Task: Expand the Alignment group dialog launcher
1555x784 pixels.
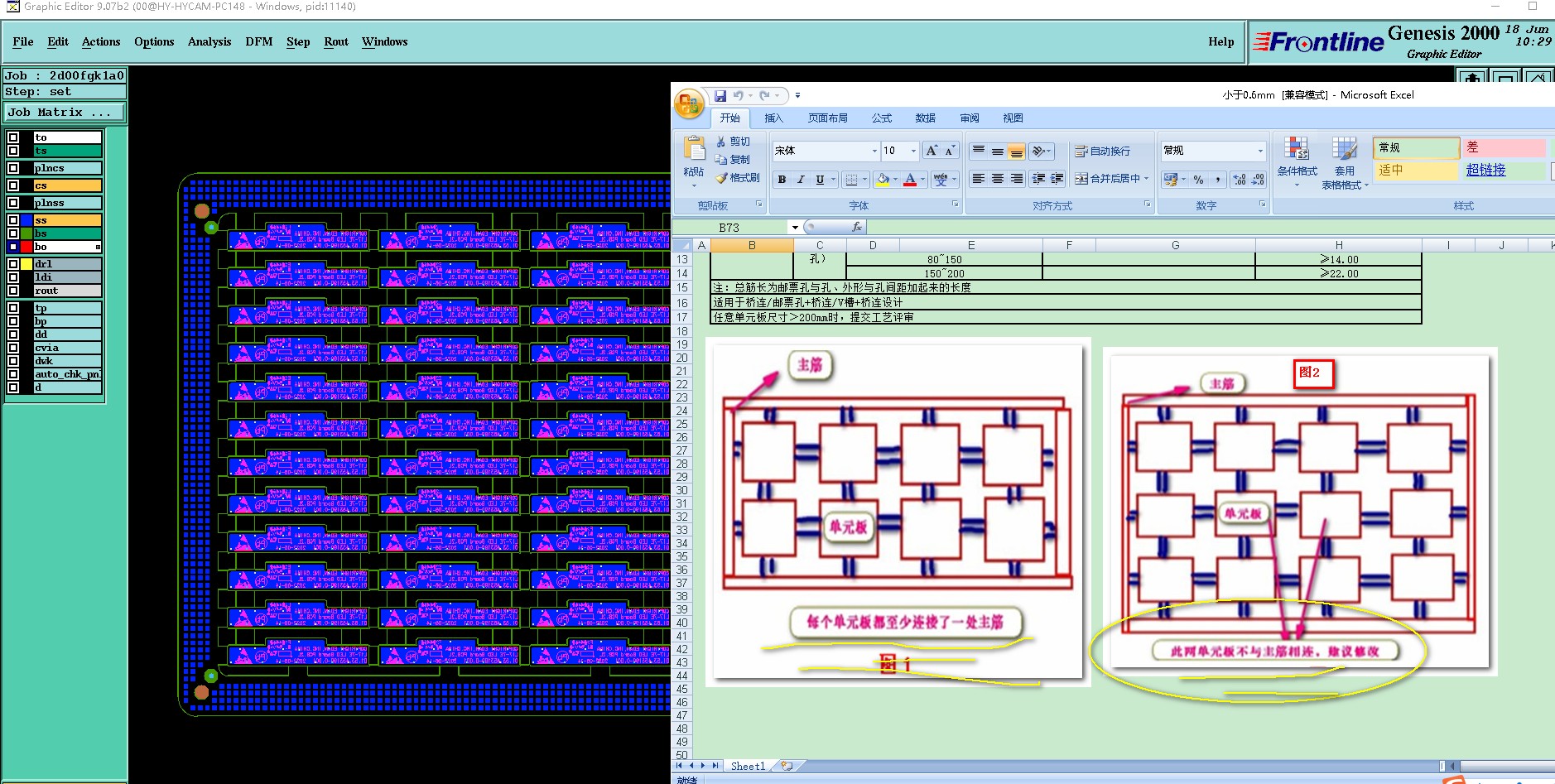Action: click(1147, 204)
